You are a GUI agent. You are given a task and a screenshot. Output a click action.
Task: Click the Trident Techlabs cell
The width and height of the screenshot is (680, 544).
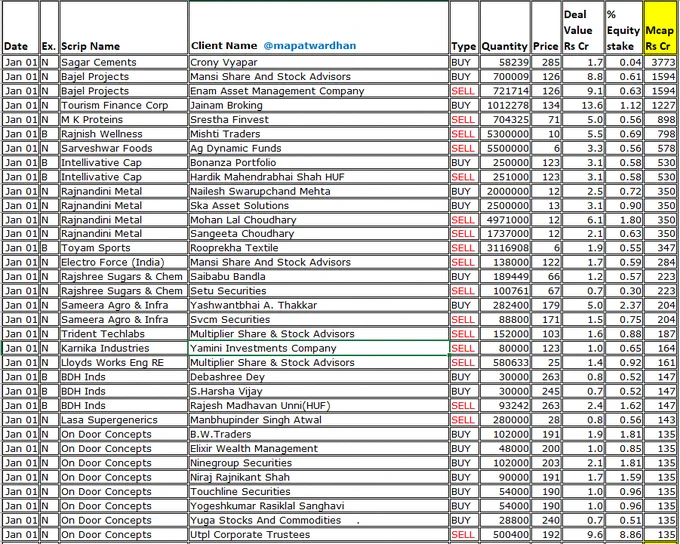pyautogui.click(x=124, y=334)
